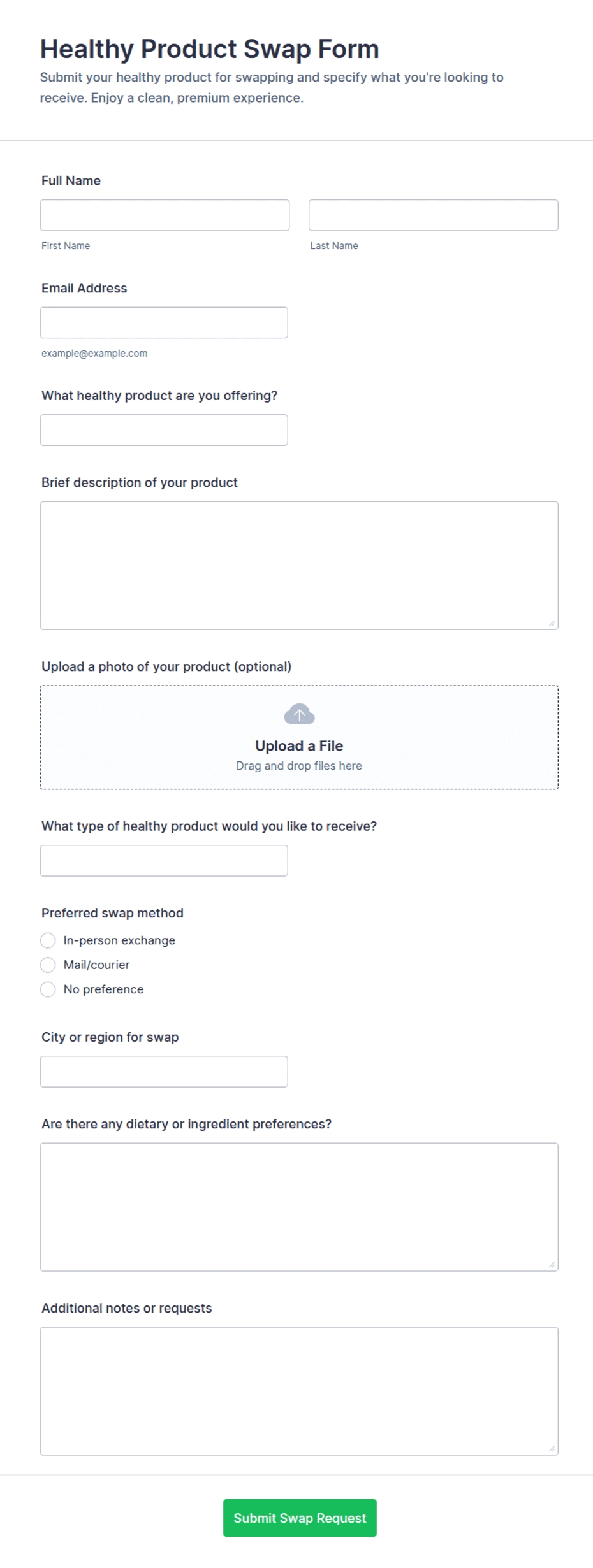Click the Brief description text area
The image size is (593, 1568).
(x=299, y=566)
